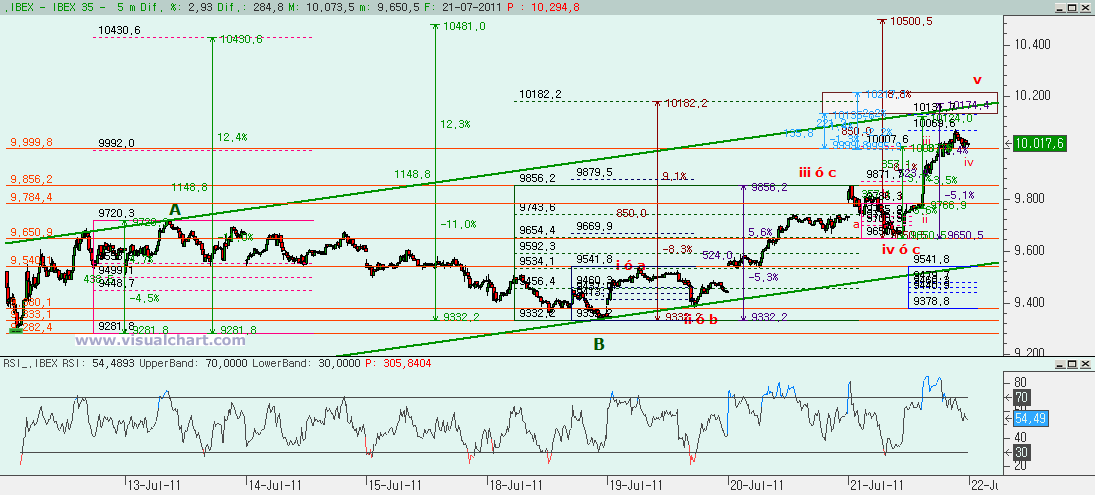Screen dimensions: 1095x495
Task: Click the 20-Jul-11 date label
Action: [x=758, y=484]
